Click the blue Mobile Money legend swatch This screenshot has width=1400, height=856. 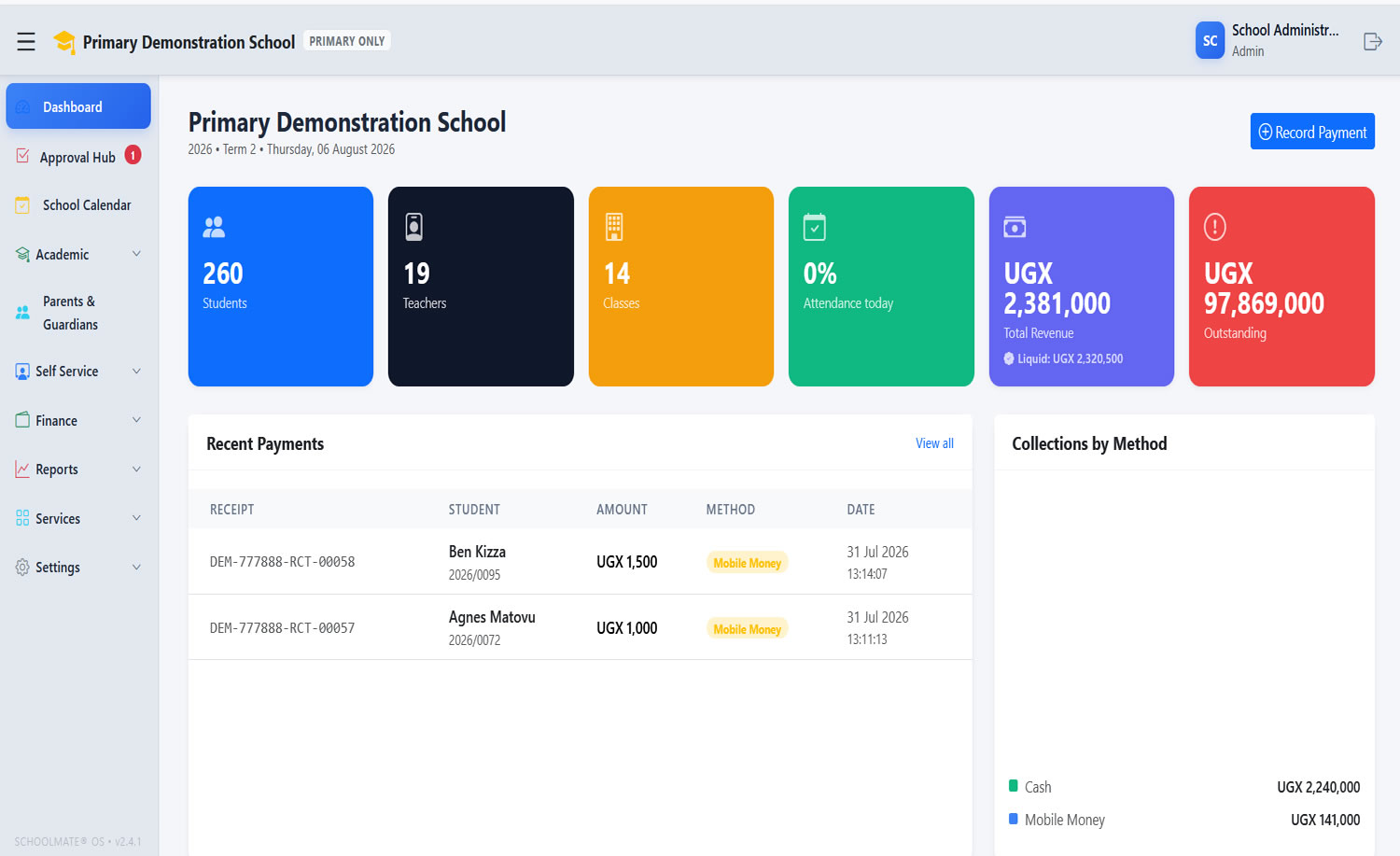click(x=1014, y=819)
